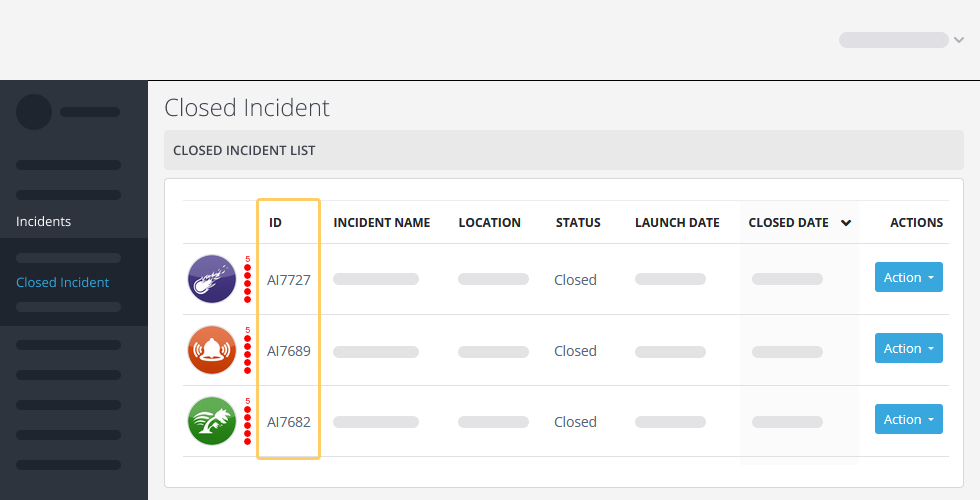Click the purple meteor incident icon

[212, 279]
